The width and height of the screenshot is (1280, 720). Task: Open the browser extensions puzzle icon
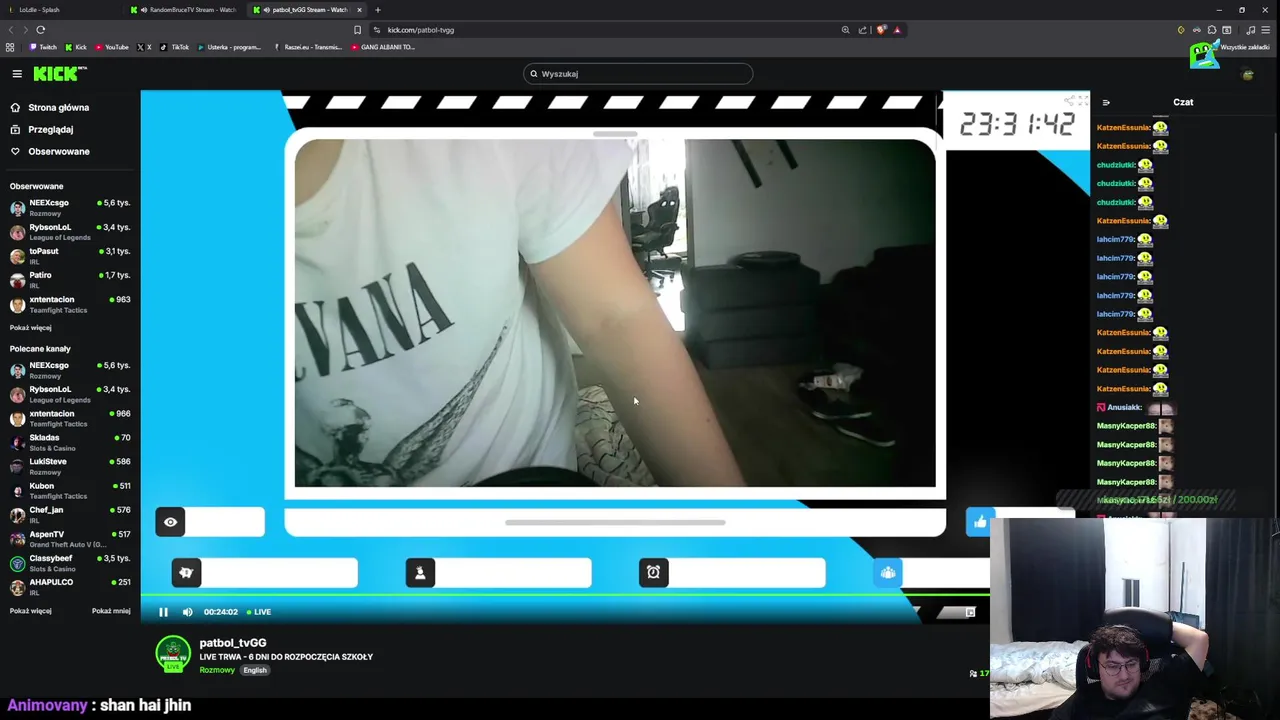coord(1212,30)
